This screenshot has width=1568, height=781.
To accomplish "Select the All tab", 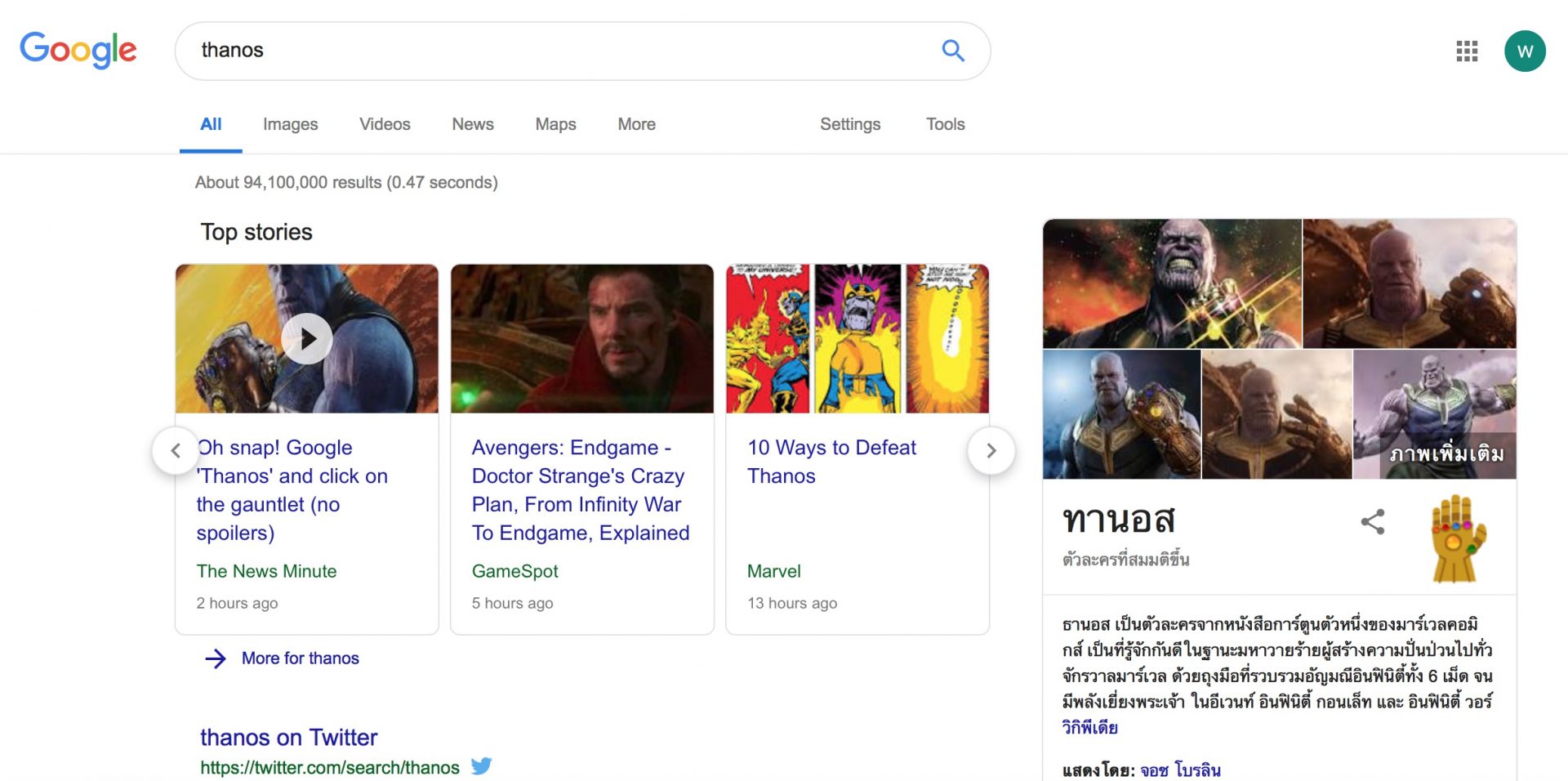I will coord(211,124).
